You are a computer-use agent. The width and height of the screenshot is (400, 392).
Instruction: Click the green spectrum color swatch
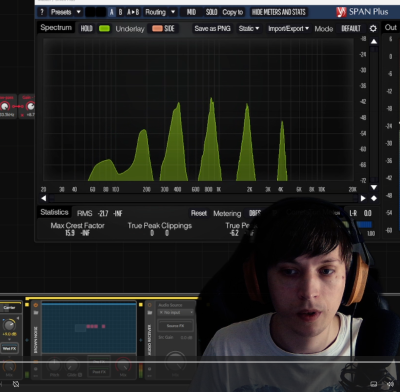pos(104,29)
